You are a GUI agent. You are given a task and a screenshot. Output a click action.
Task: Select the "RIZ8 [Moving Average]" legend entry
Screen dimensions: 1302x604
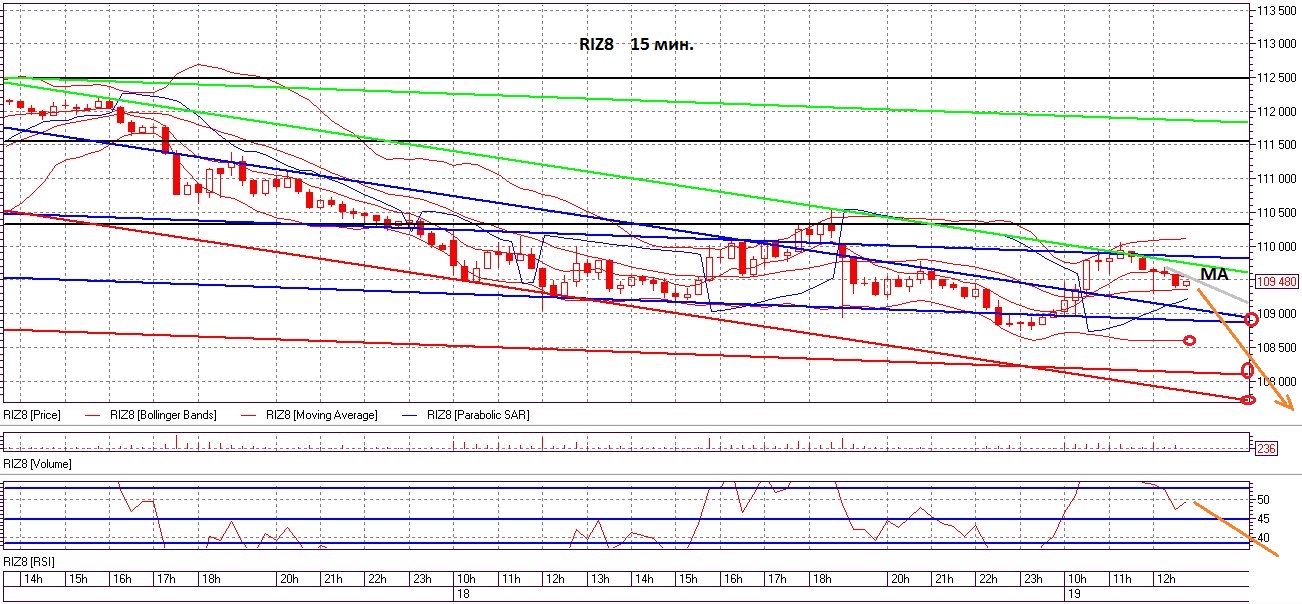pos(322,414)
